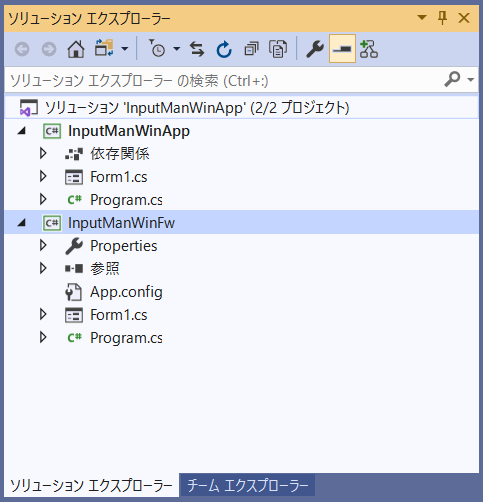Collapse the InputManWinApp project node
The height and width of the screenshot is (502, 483).
click(x=22, y=131)
